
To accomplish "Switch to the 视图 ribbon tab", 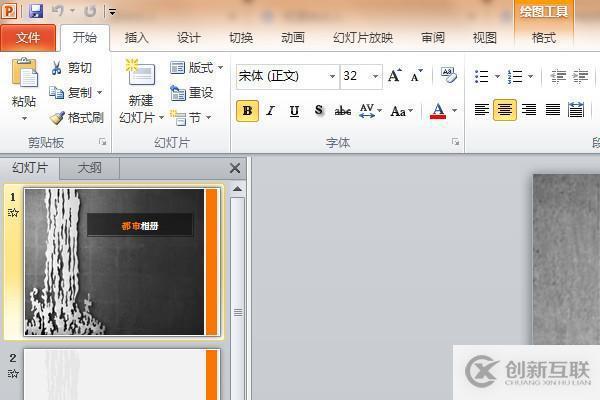I will point(484,38).
